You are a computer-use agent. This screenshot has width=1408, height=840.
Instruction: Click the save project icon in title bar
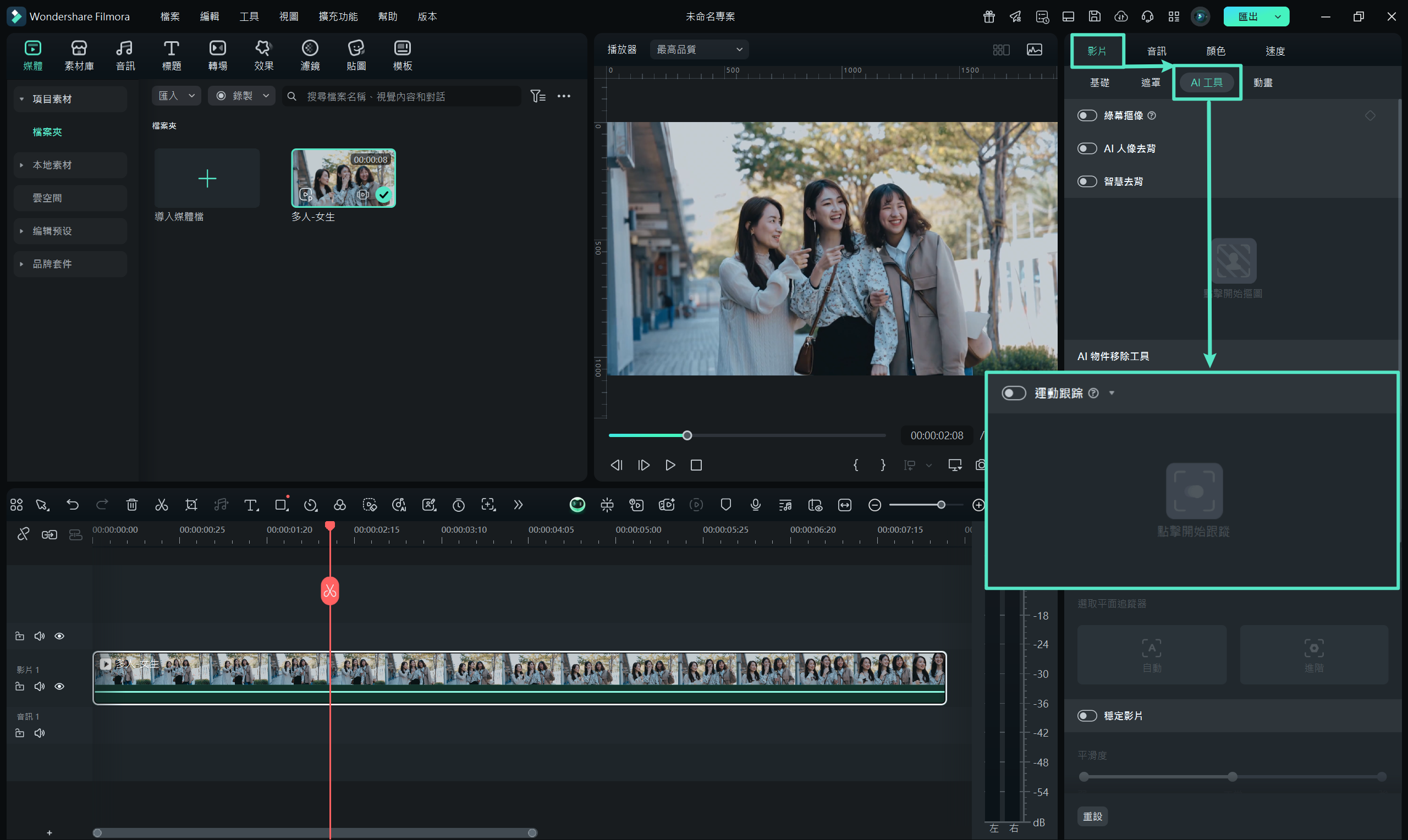(1094, 16)
